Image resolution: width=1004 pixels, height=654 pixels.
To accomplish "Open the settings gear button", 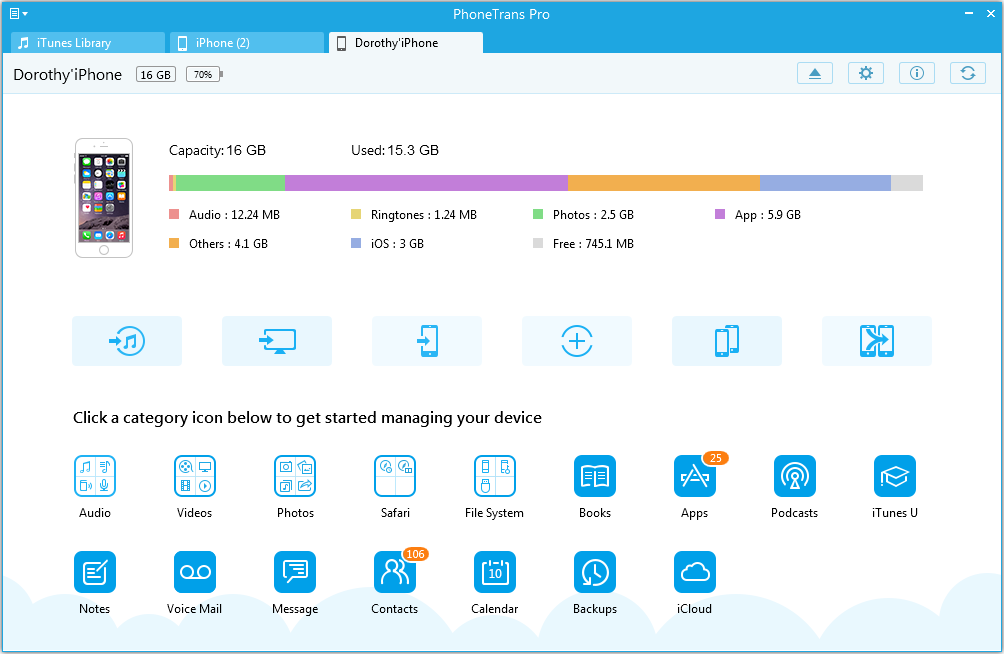I will coord(866,74).
